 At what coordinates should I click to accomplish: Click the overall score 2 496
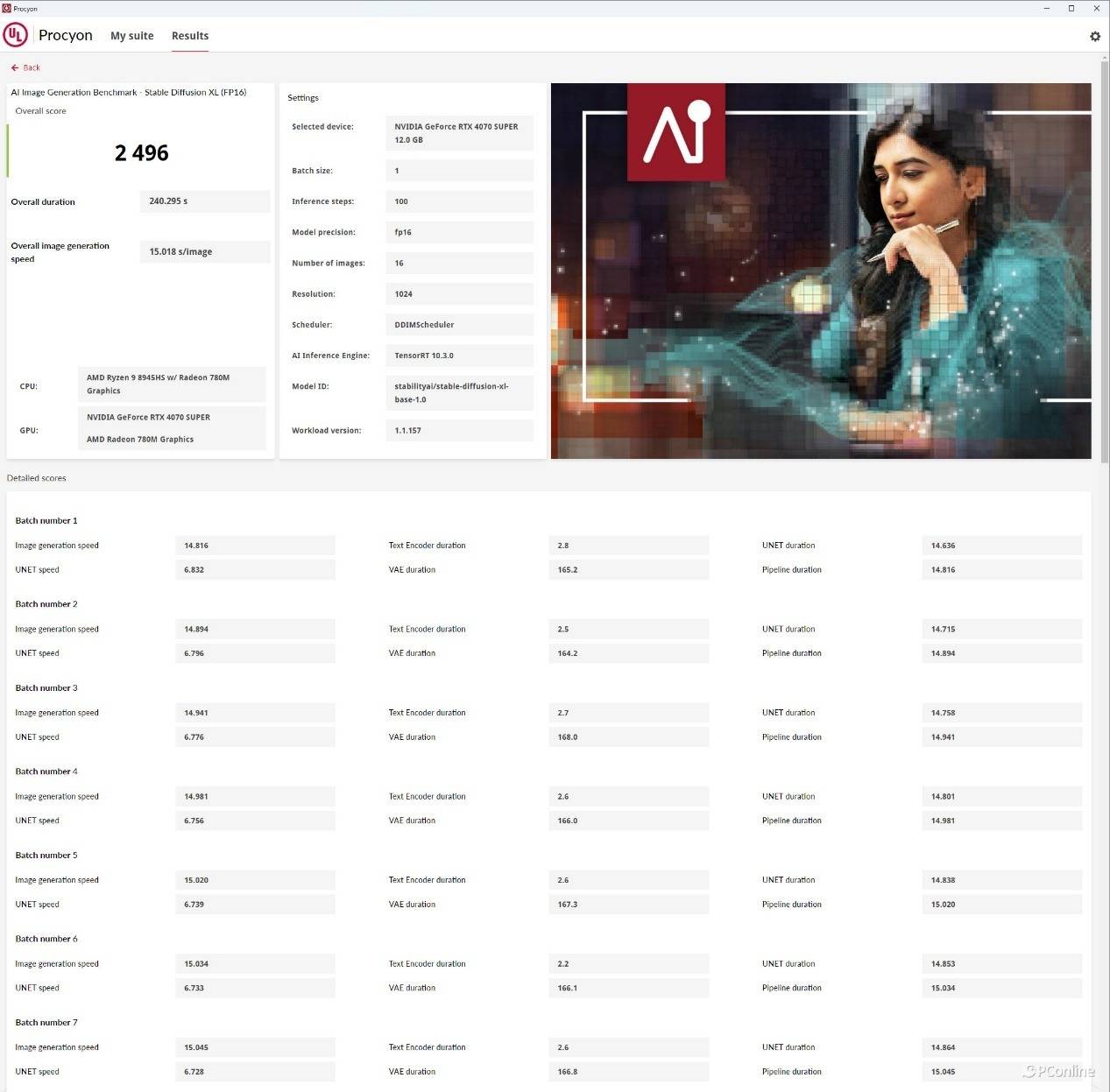click(141, 153)
